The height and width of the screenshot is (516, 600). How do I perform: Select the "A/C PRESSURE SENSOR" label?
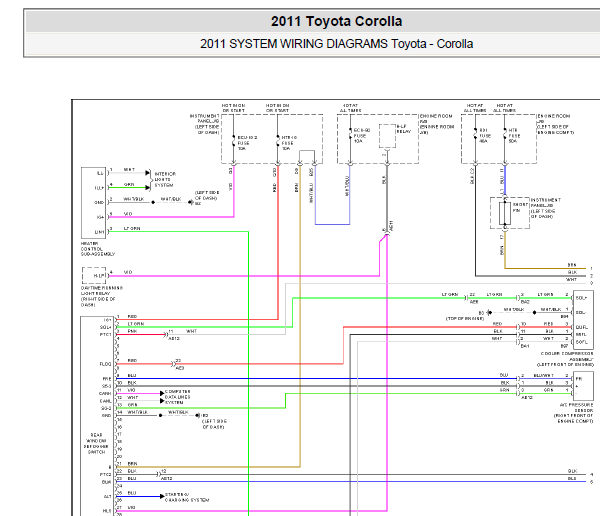(x=574, y=413)
